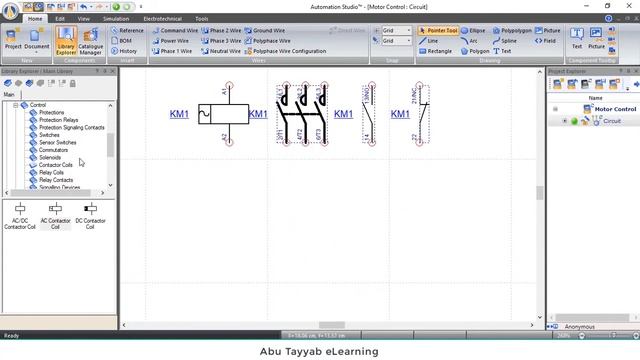Click the library lock icon

tap(73, 83)
